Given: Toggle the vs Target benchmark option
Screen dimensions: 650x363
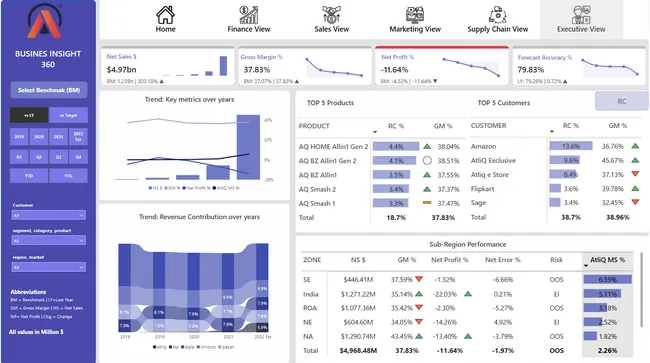Looking at the screenshot, I should click(68, 115).
